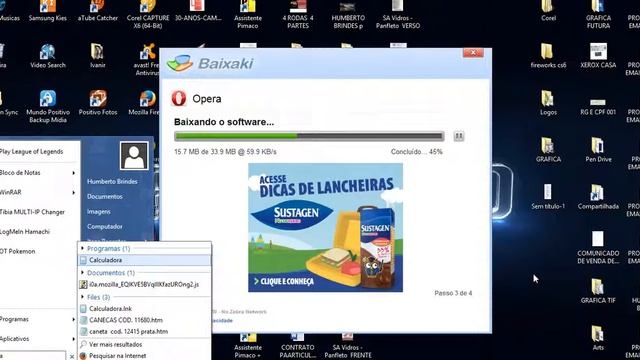The image size is (640, 360).
Task: Open Pen Drive folder icon
Action: coord(598,150)
